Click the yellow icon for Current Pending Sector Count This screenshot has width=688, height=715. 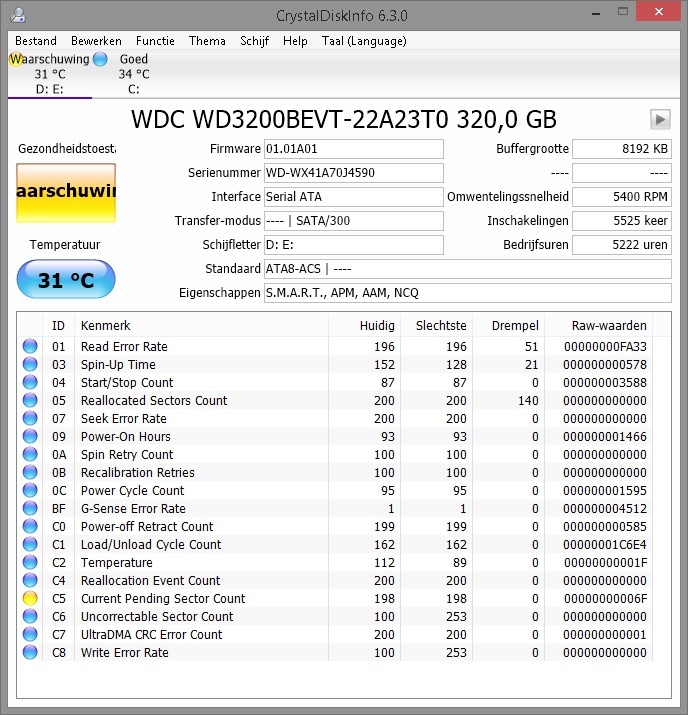click(30, 598)
